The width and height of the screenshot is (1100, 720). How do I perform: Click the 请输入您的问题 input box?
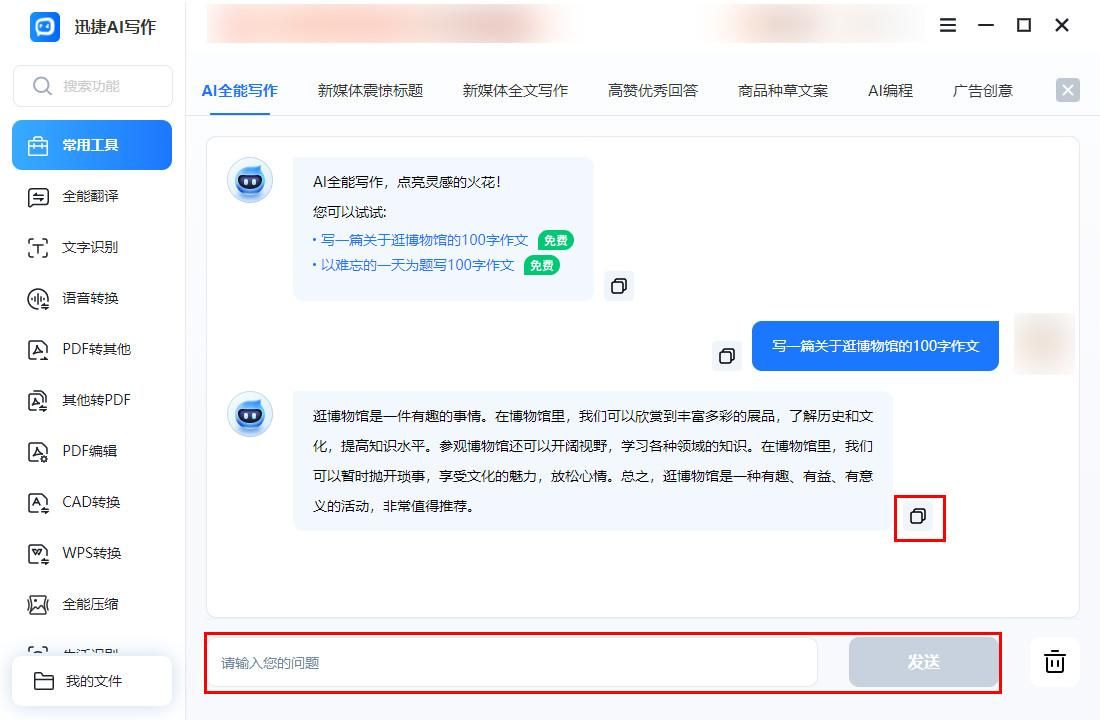514,662
